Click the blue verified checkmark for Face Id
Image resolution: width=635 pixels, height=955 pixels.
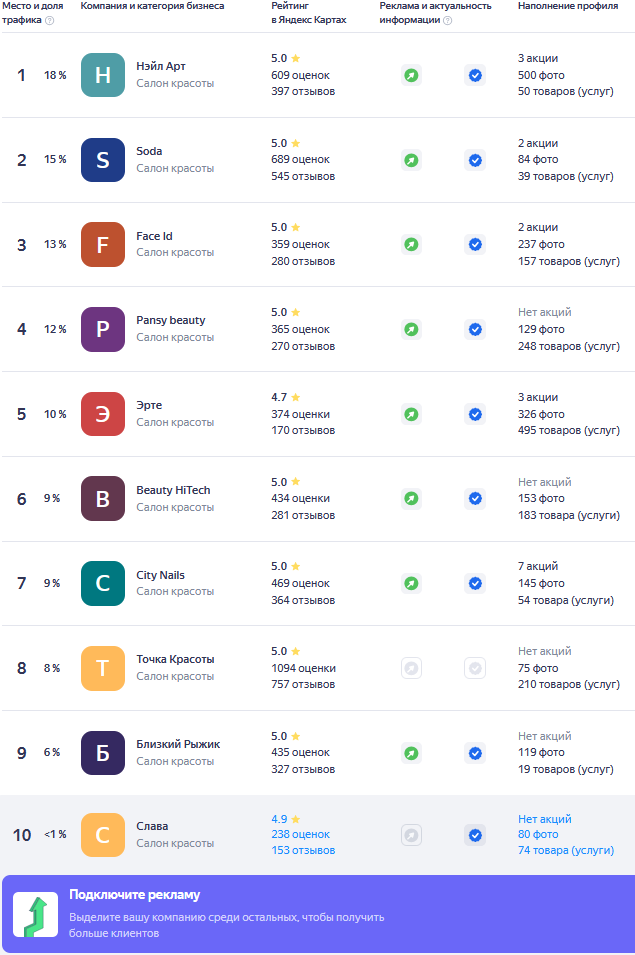475,244
